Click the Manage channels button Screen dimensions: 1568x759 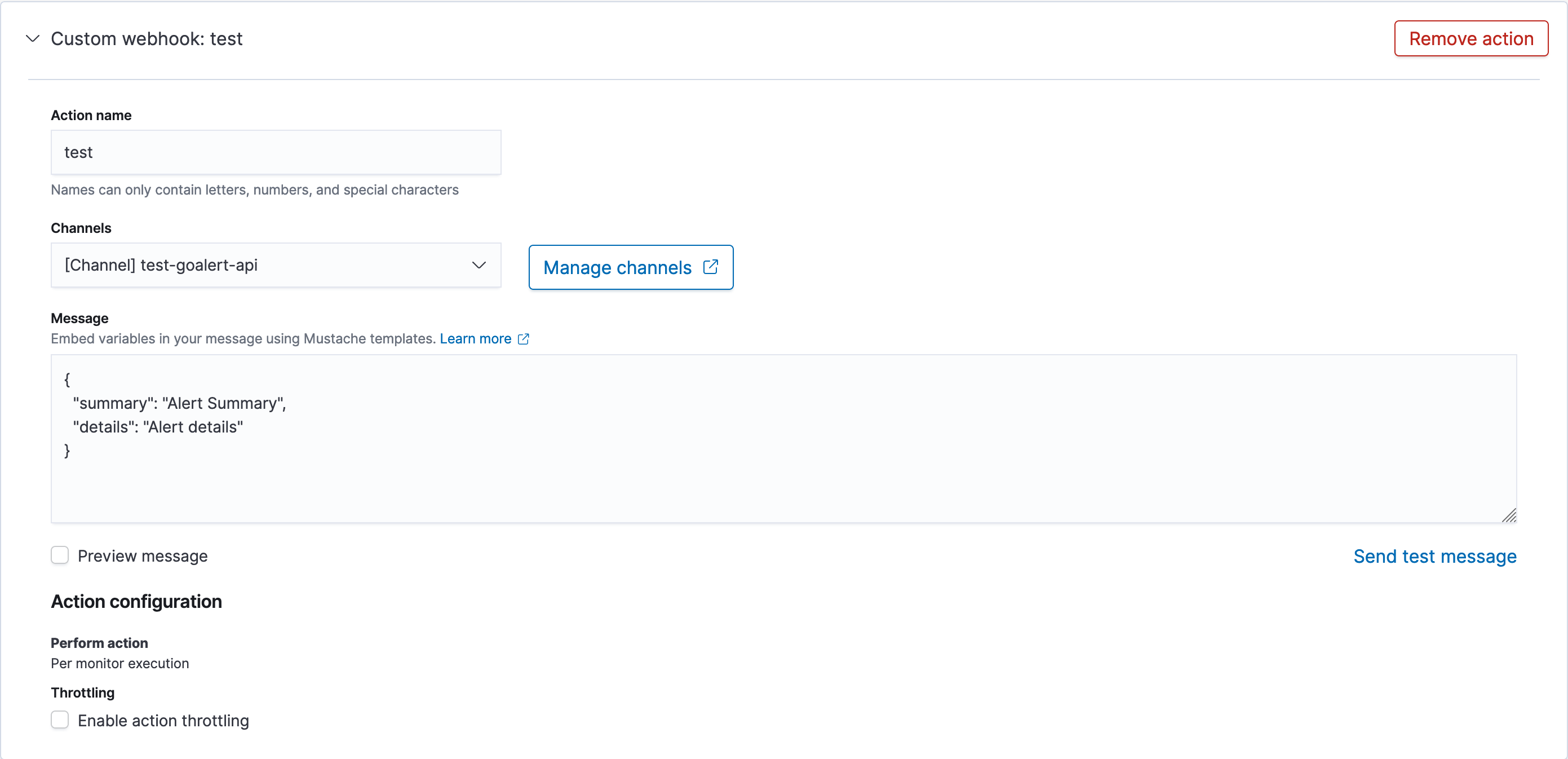(631, 267)
